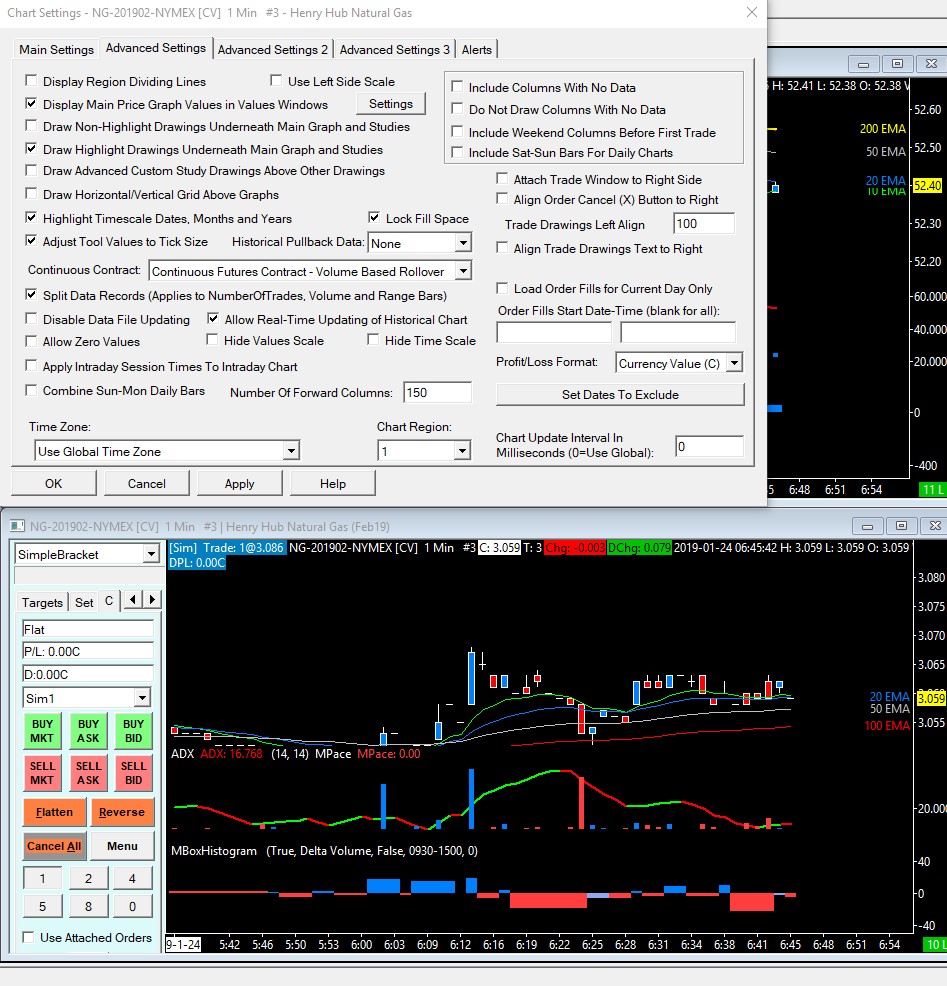
Task: Click Cancel in Chart Settings
Action: click(147, 484)
